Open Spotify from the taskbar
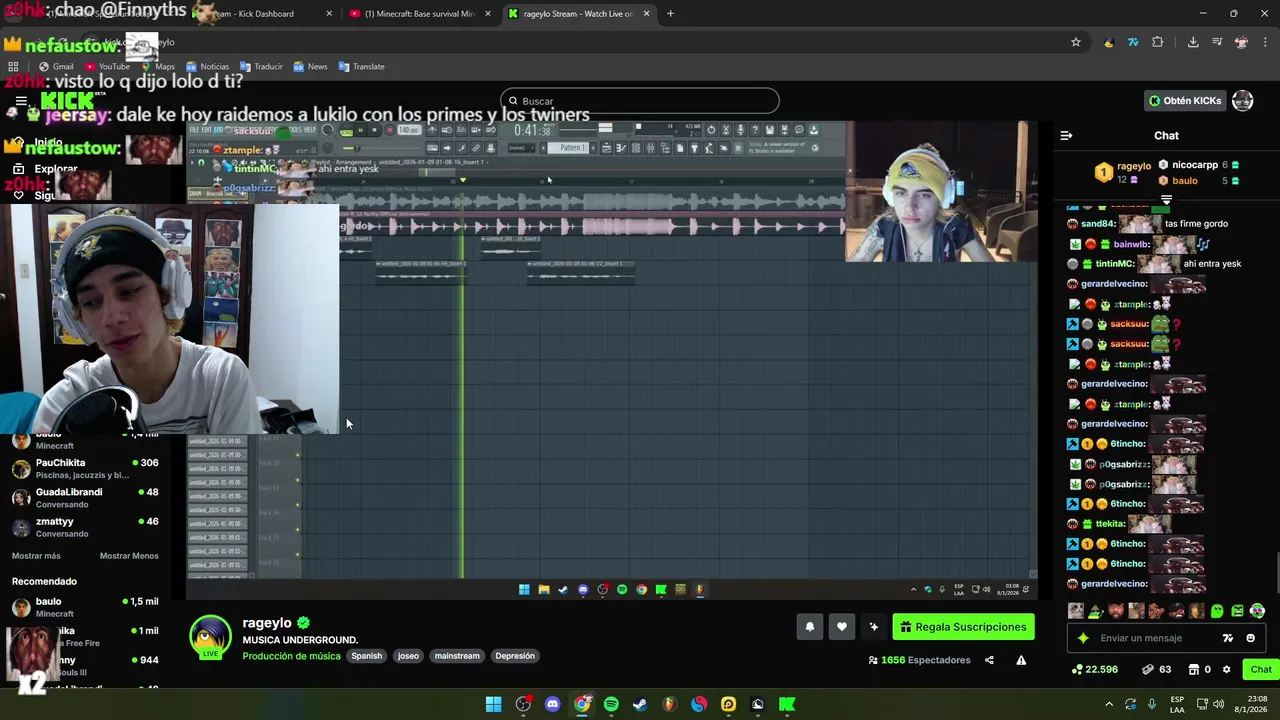Image resolution: width=1280 pixels, height=720 pixels. pos(611,704)
